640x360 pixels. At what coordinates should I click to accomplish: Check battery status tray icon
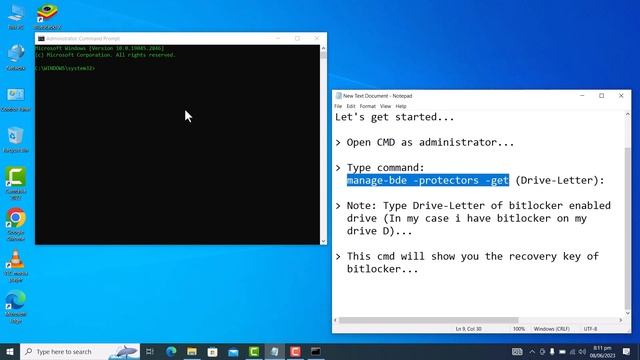coord(562,351)
